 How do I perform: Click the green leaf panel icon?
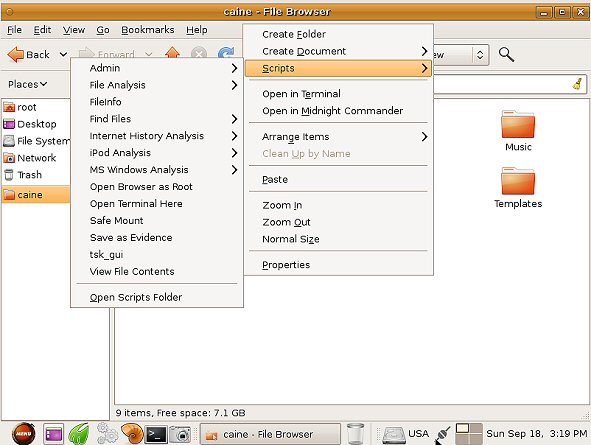[79, 434]
